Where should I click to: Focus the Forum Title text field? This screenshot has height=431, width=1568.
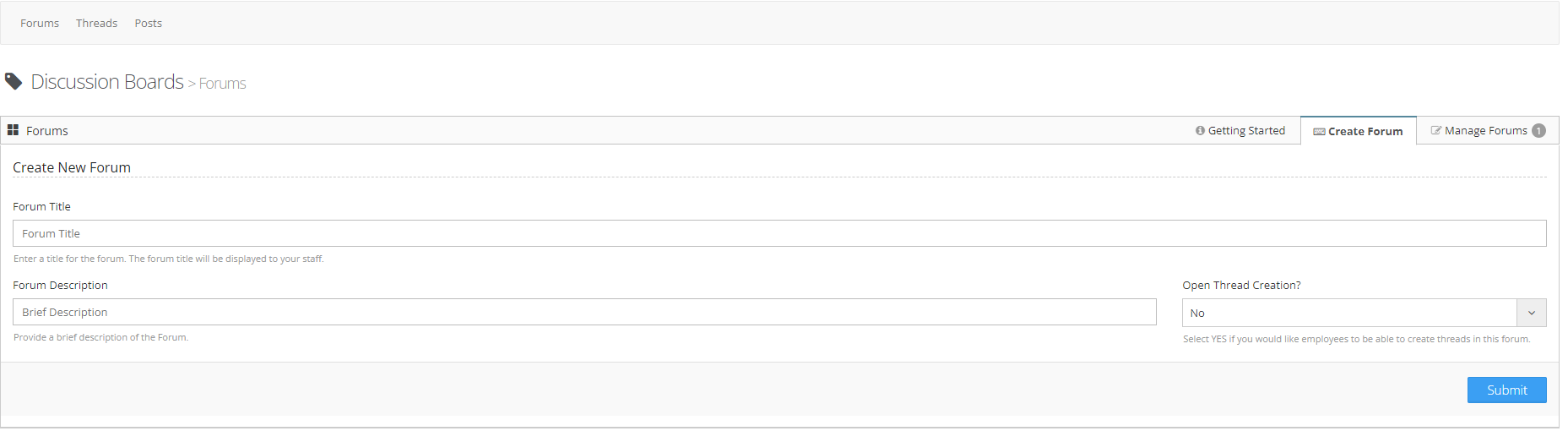pyautogui.click(x=779, y=233)
